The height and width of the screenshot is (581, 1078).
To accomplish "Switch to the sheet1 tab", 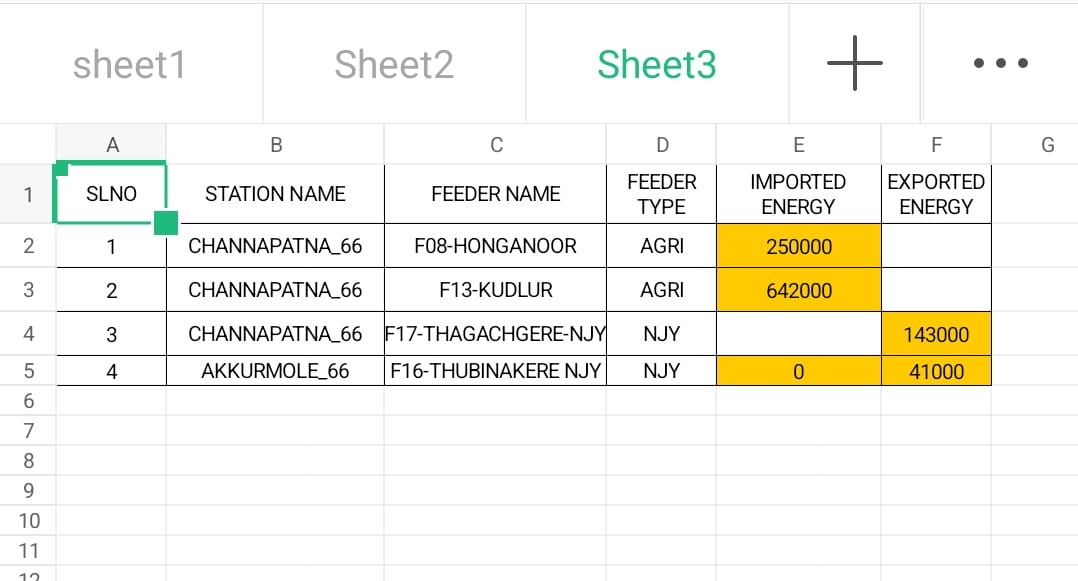I will point(130,64).
